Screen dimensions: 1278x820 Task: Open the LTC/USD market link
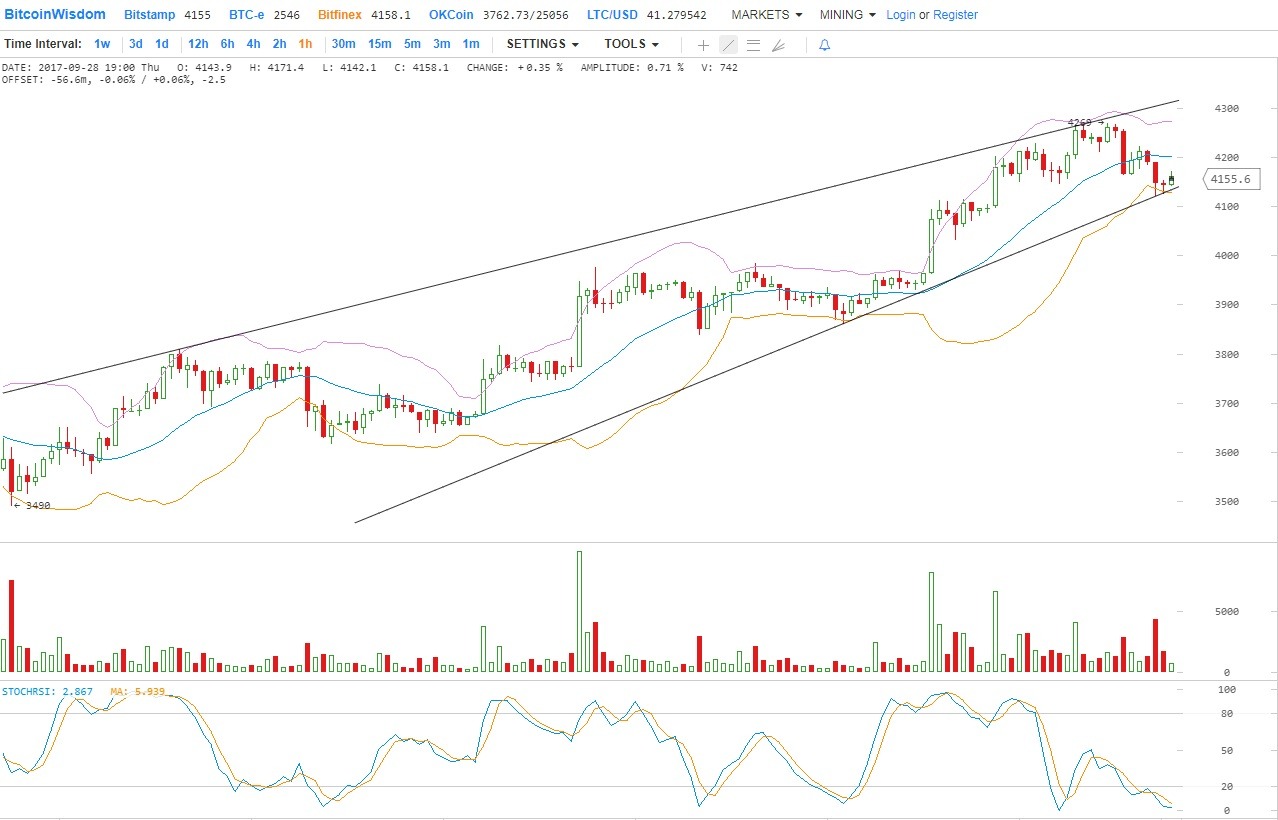[615, 15]
